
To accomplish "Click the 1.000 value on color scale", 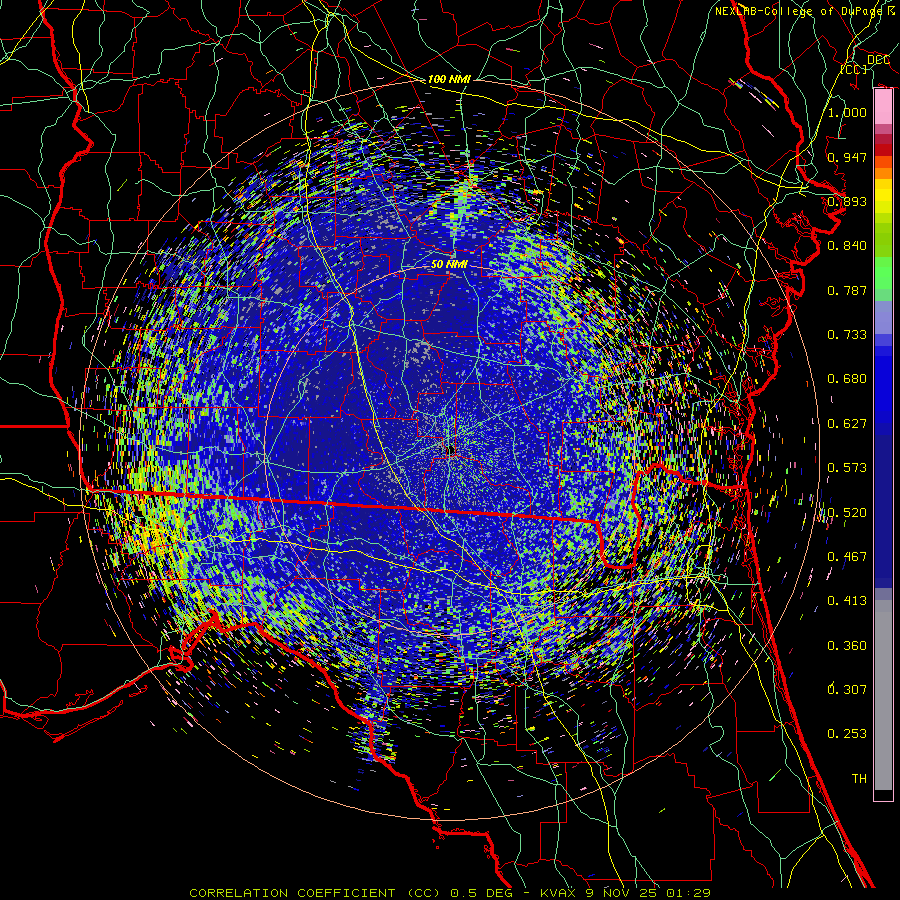I will click(x=847, y=112).
